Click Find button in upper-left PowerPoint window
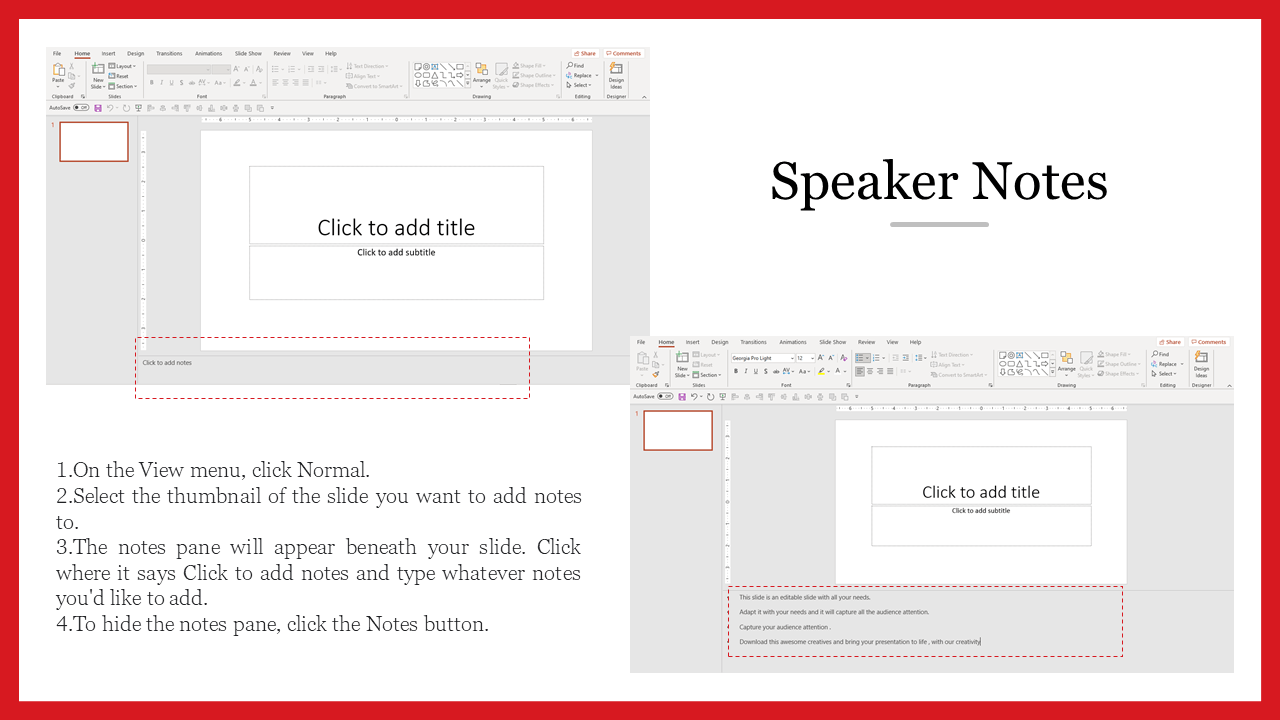This screenshot has width=1280, height=720. [577, 66]
